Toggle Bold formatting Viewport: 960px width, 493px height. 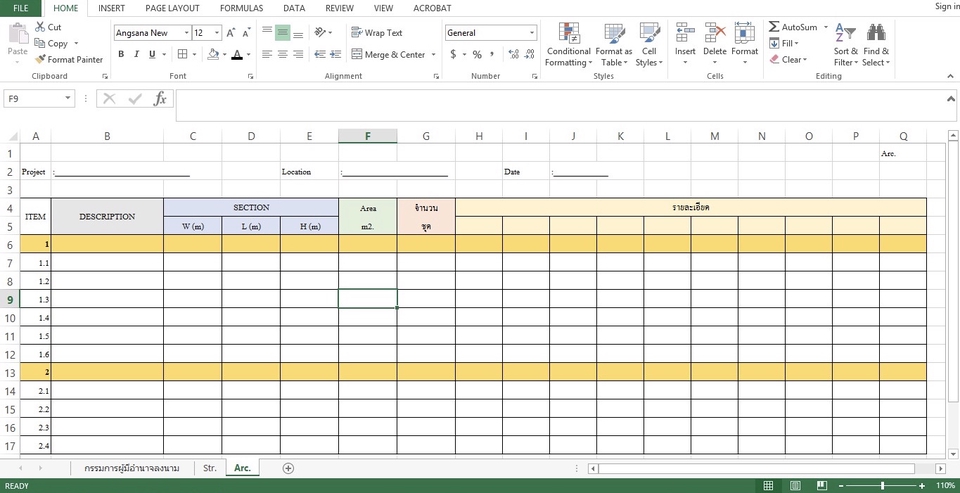121,54
